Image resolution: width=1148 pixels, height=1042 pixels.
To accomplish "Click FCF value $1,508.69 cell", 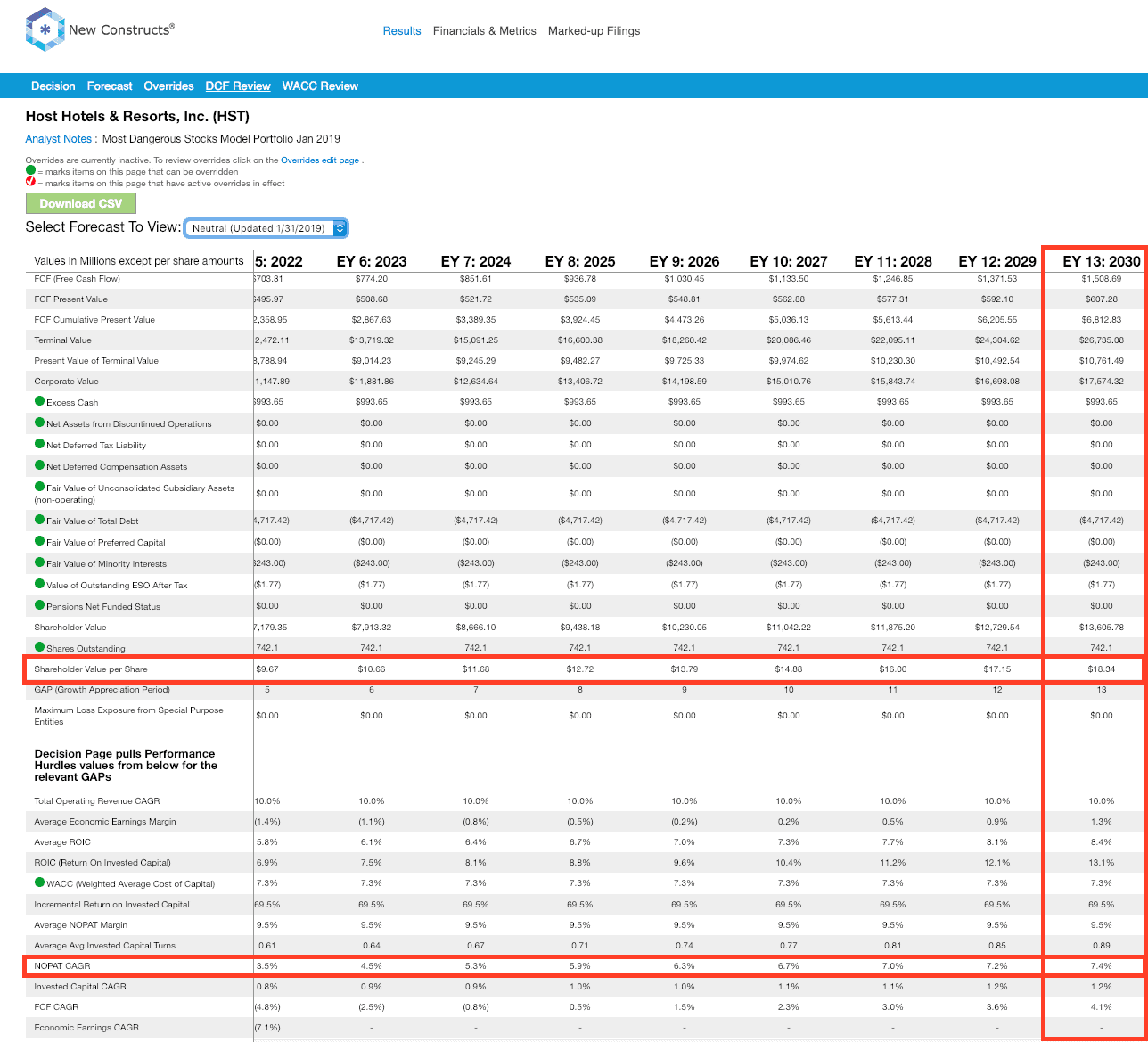I will [x=1102, y=278].
